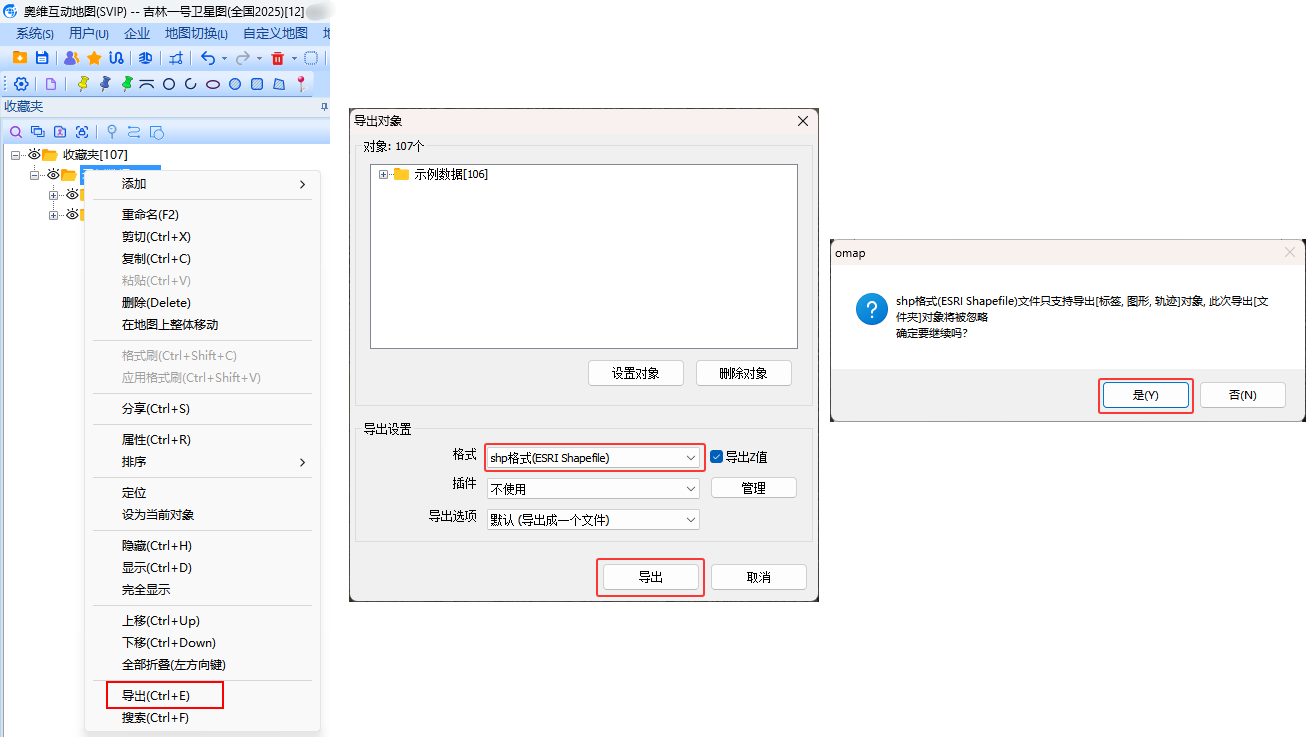Uncheck the 导出Z值 checkbox
1306x737 pixels.
tap(716, 457)
